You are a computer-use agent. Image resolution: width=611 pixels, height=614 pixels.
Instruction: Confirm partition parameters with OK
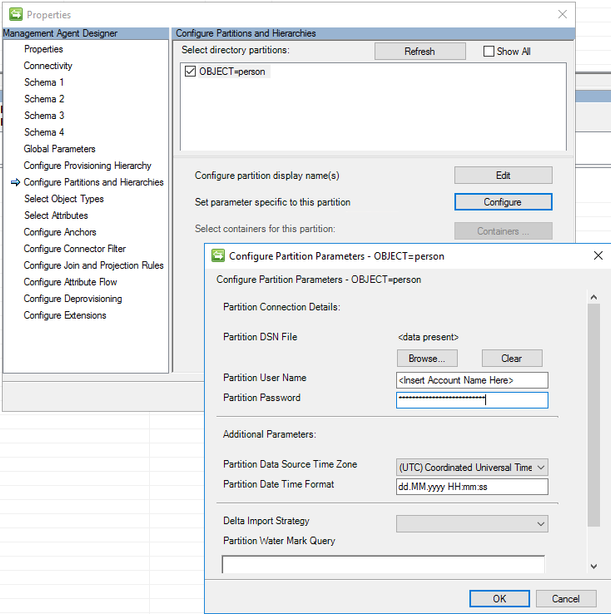point(499,598)
